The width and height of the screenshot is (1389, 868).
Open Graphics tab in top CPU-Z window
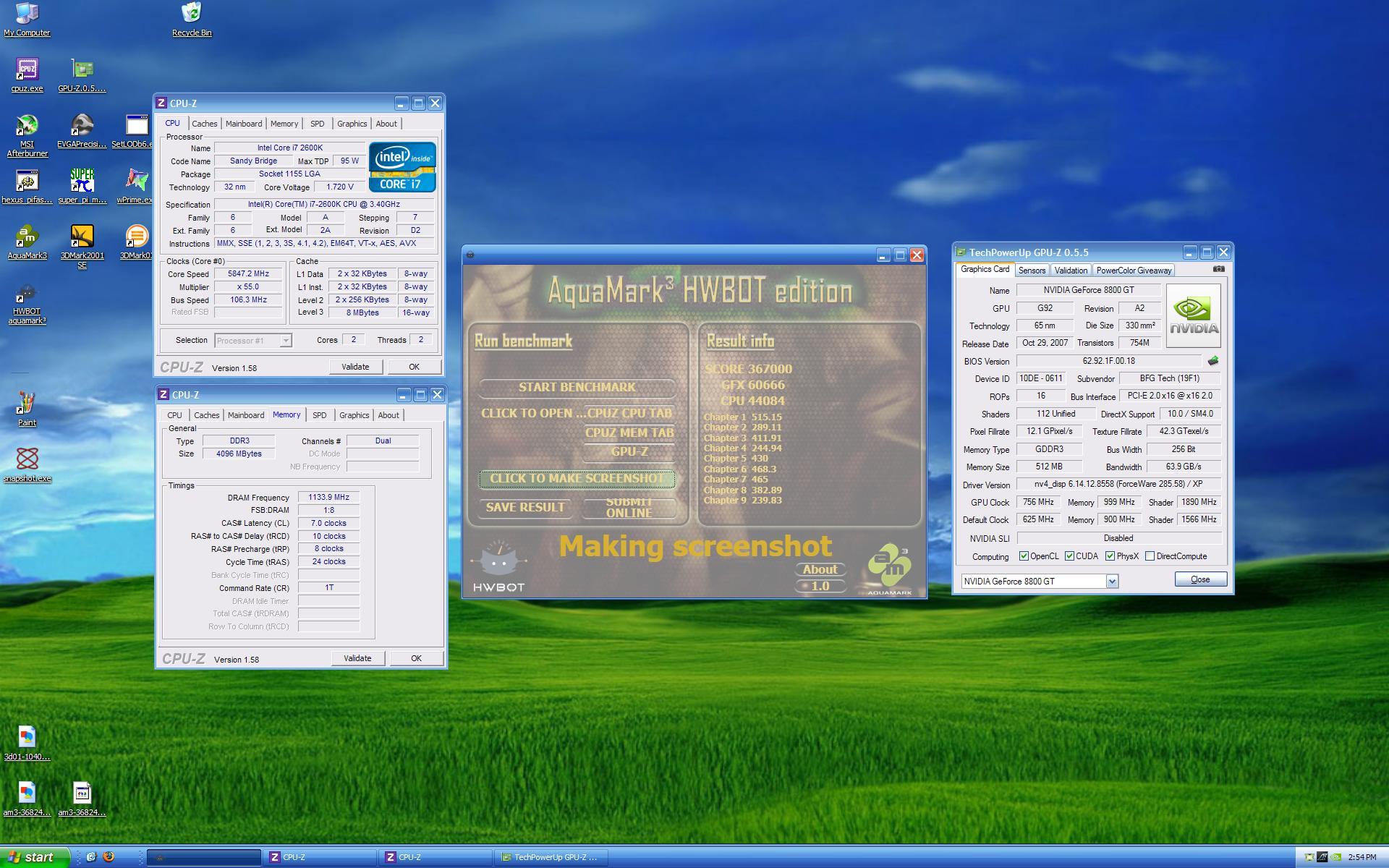coord(352,124)
